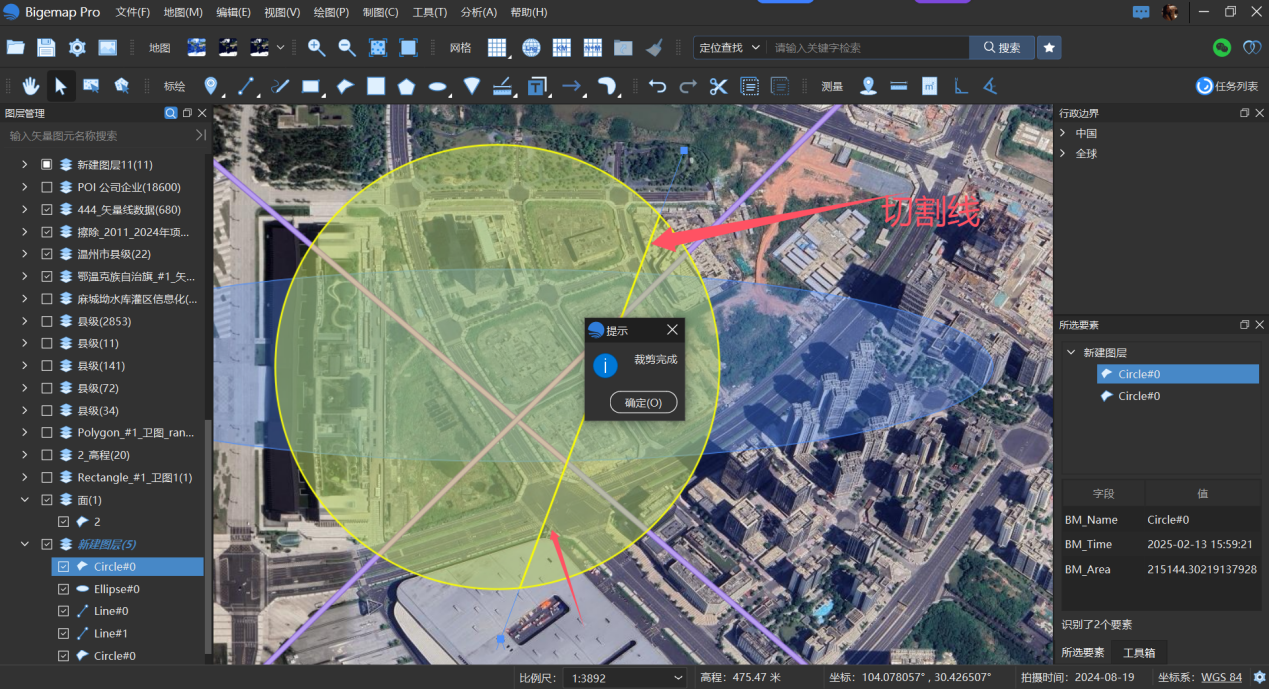
Task: Uncheck the 温州市县级(22) layer
Action: (x=46, y=253)
